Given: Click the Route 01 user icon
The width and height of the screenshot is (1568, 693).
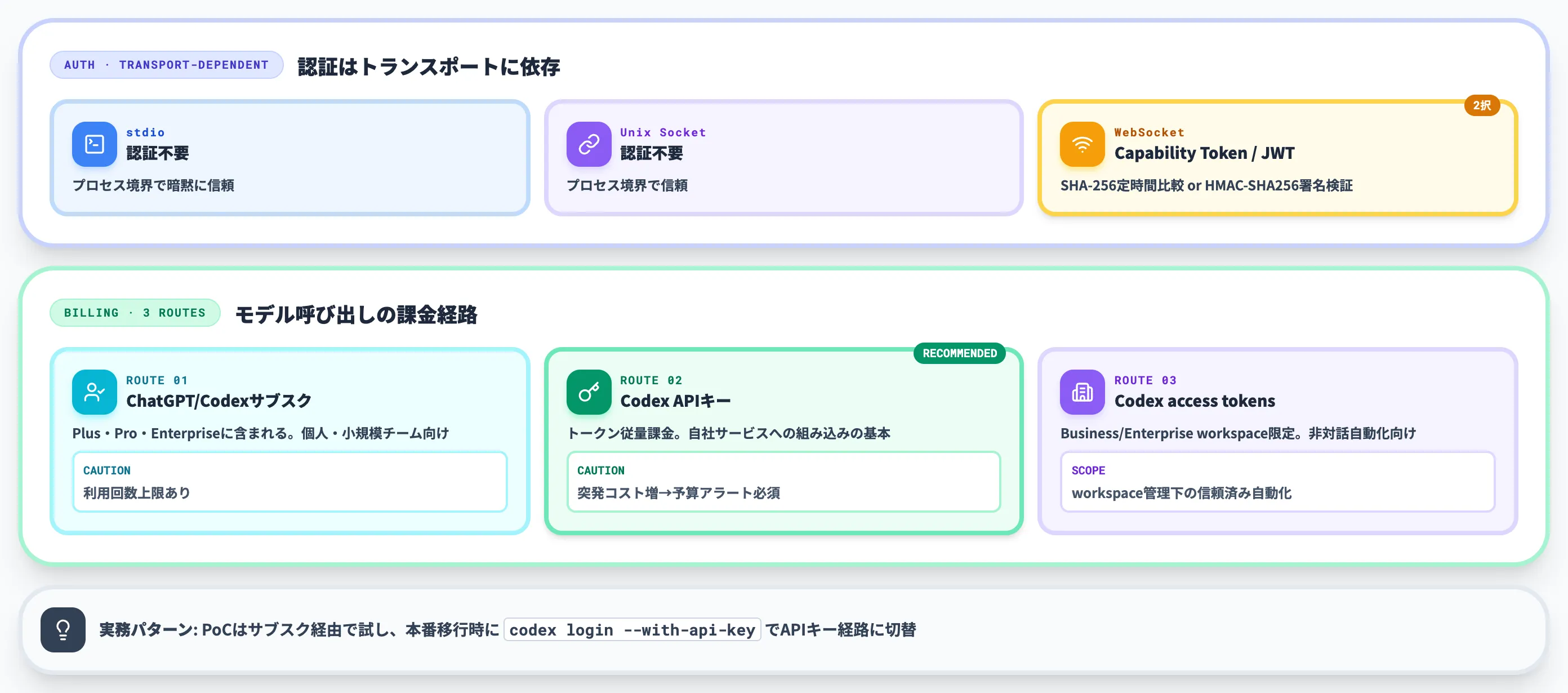Looking at the screenshot, I should point(95,392).
